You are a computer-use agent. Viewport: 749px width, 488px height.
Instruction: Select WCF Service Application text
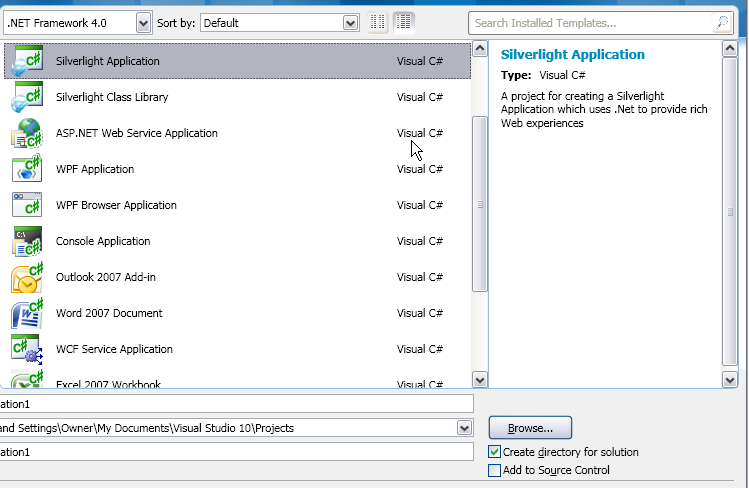(114, 349)
